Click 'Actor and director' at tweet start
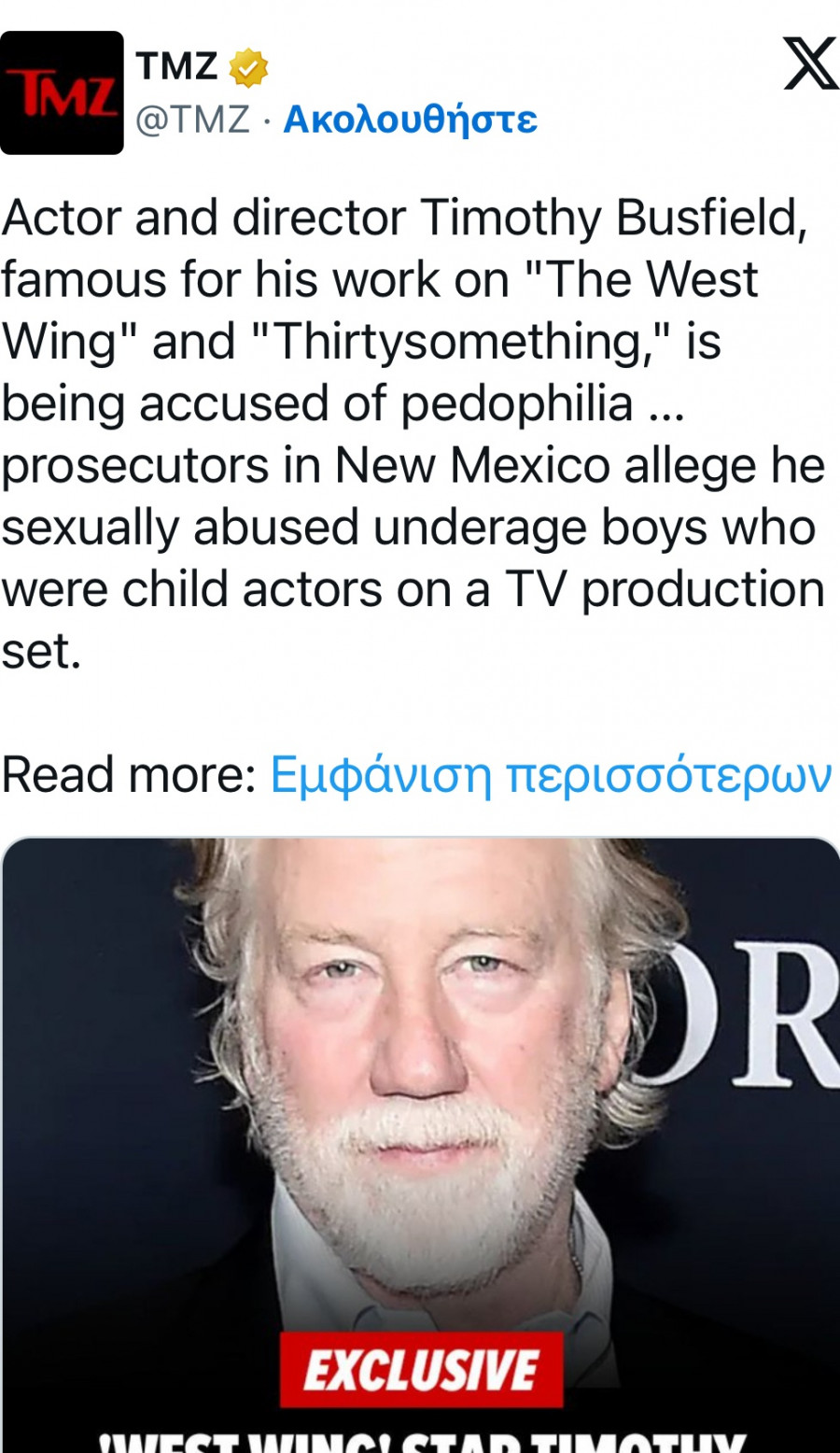The height and width of the screenshot is (1453, 840). click(x=203, y=219)
